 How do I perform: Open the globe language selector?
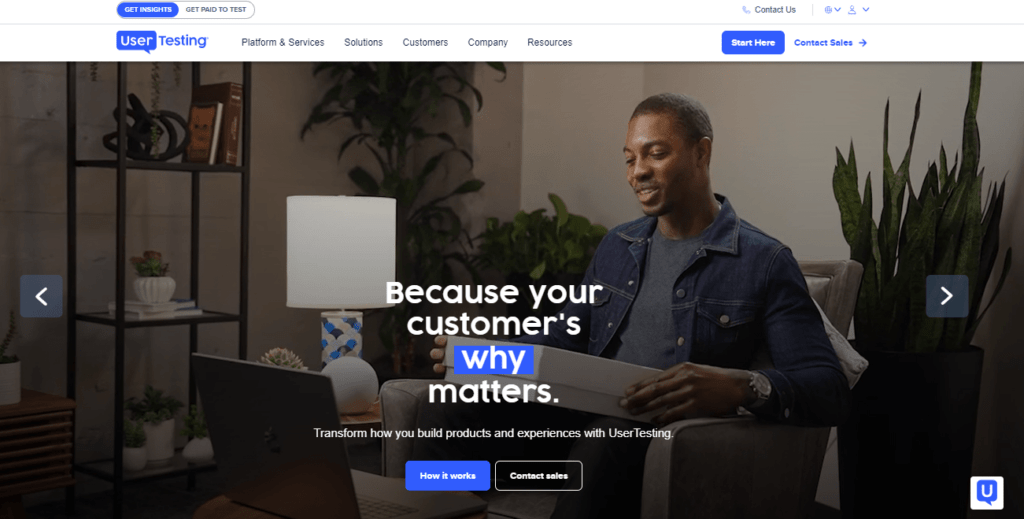tap(828, 10)
